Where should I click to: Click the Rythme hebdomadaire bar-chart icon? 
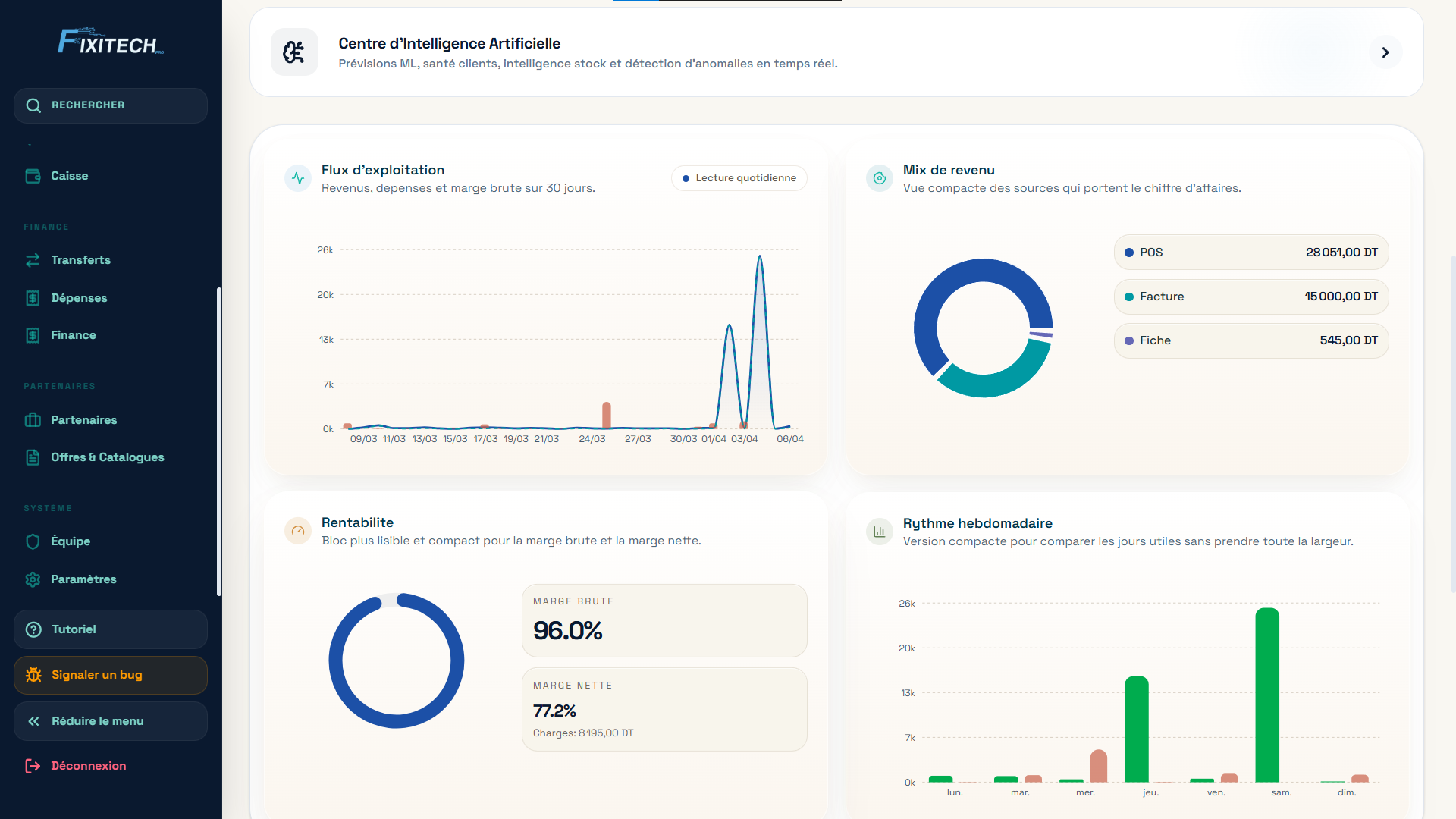point(880,532)
